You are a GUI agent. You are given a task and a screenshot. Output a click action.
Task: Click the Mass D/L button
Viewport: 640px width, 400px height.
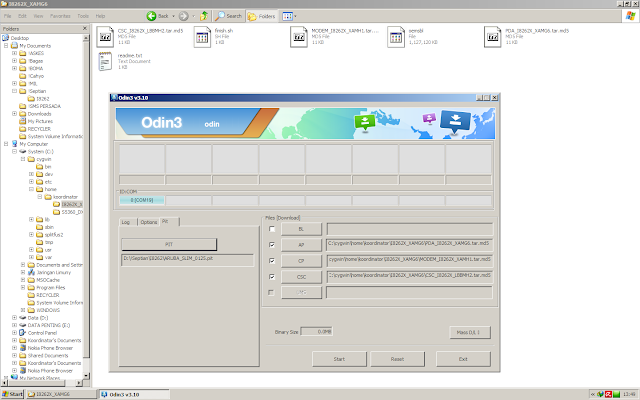click(x=470, y=332)
